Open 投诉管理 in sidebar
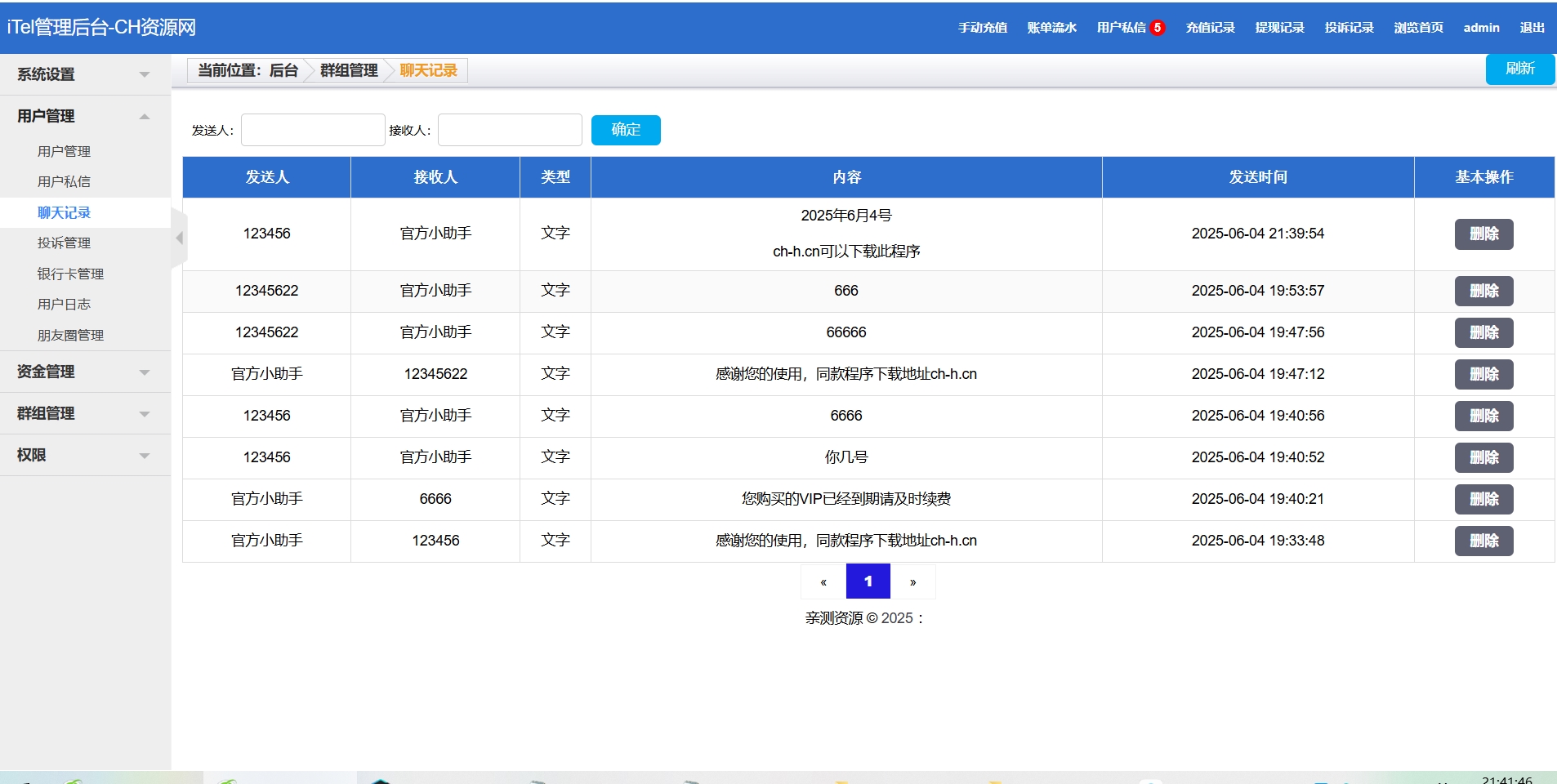This screenshot has height=784, width=1557. [64, 243]
